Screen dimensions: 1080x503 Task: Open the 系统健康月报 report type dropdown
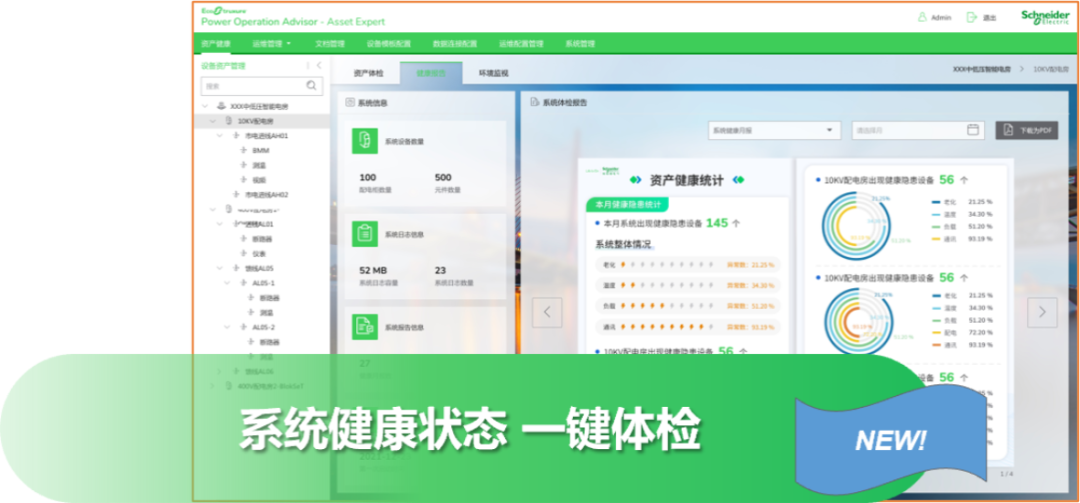(774, 130)
